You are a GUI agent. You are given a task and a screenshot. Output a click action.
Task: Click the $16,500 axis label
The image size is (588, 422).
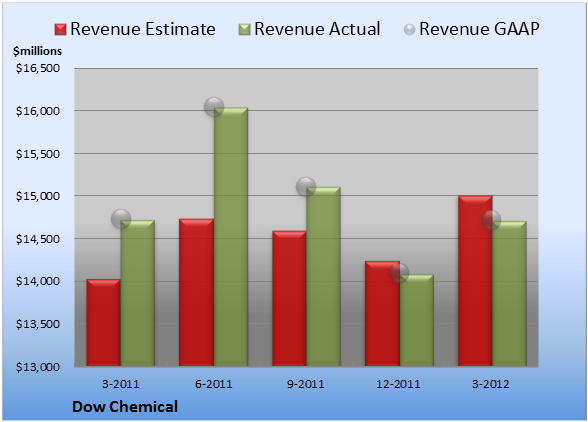tap(38, 68)
